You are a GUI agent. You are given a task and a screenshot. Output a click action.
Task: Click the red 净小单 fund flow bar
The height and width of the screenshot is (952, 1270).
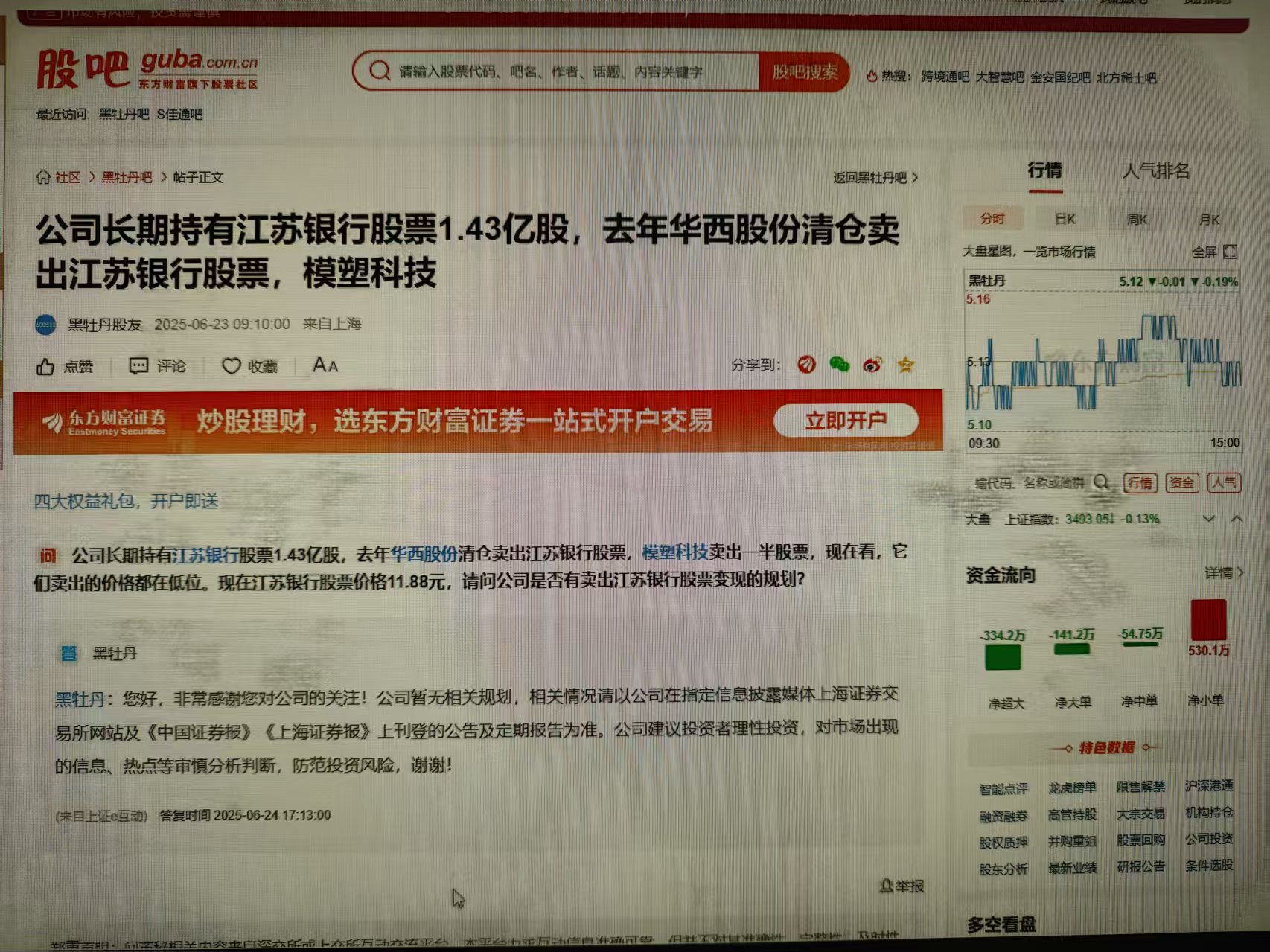tap(1208, 620)
